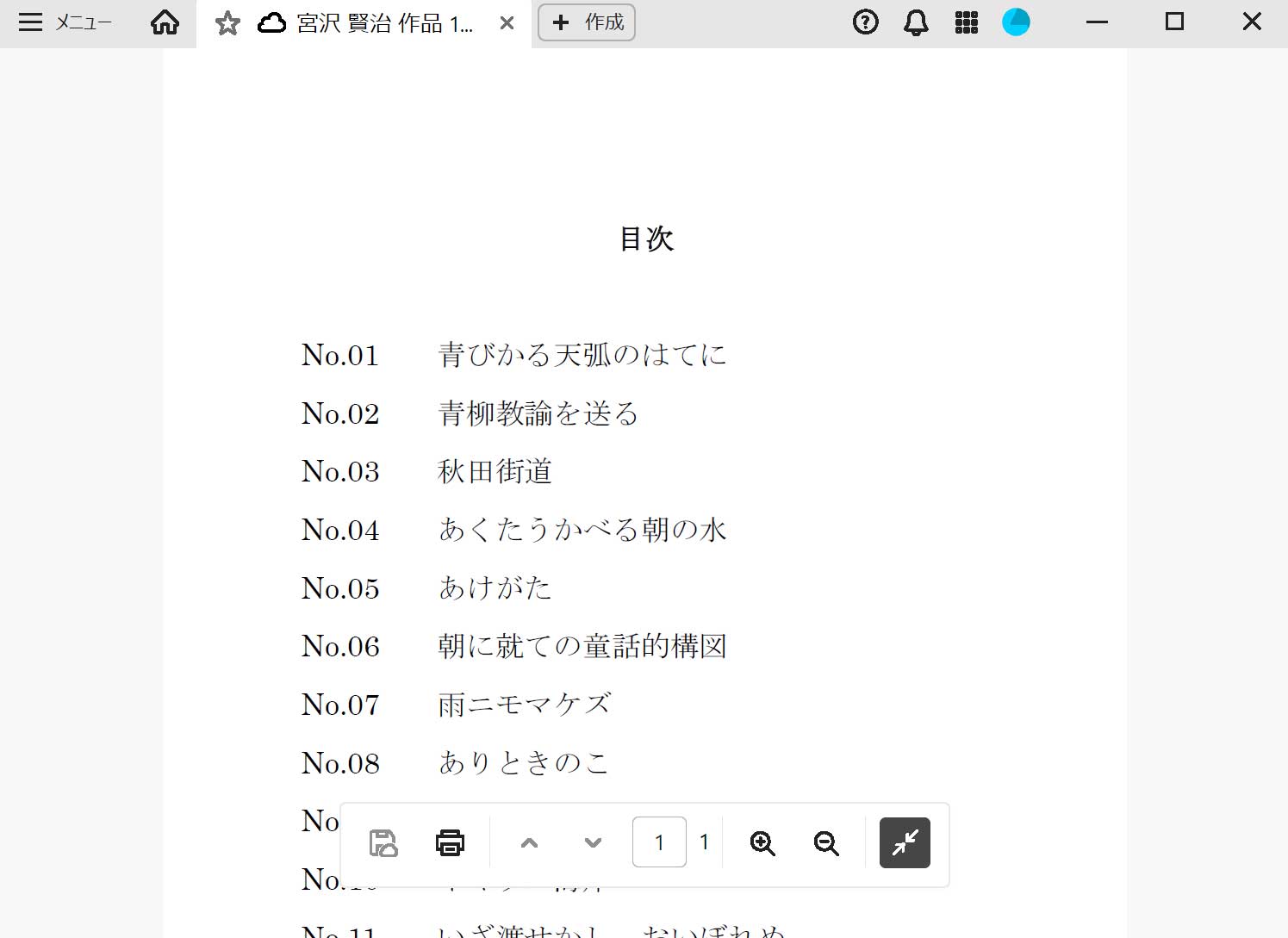Click the No.02 label
Viewport: 1288px width, 938px height.
340,413
